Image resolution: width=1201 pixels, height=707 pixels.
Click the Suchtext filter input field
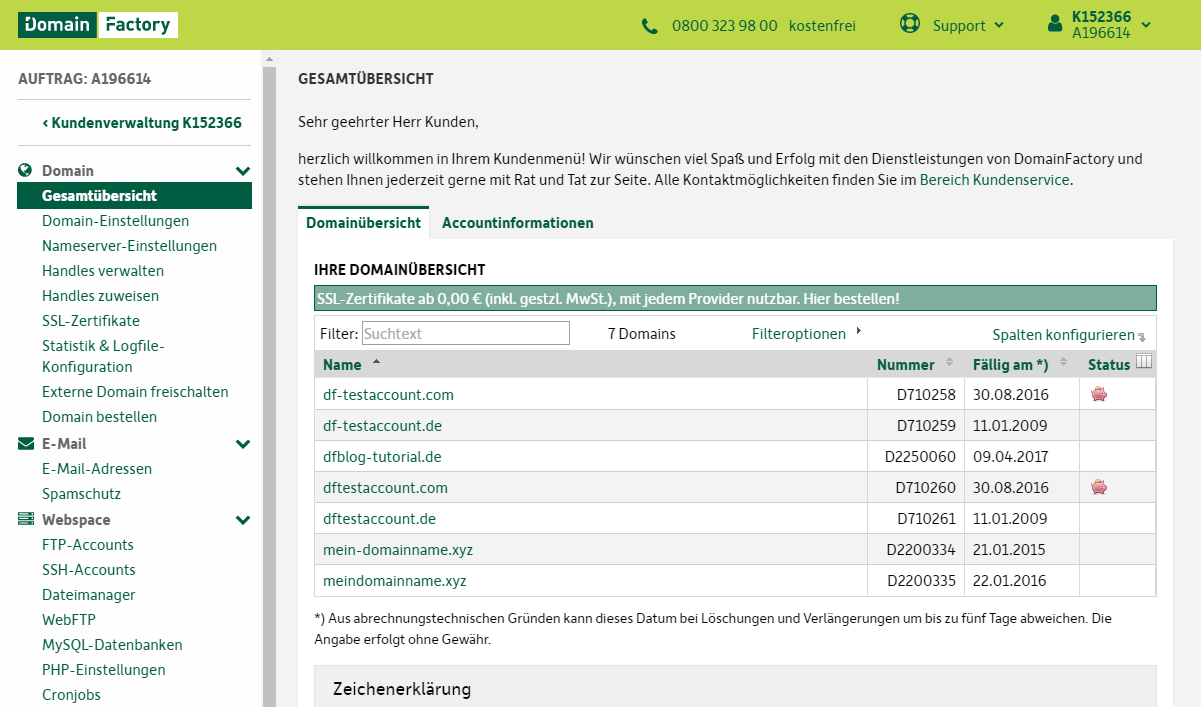465,333
